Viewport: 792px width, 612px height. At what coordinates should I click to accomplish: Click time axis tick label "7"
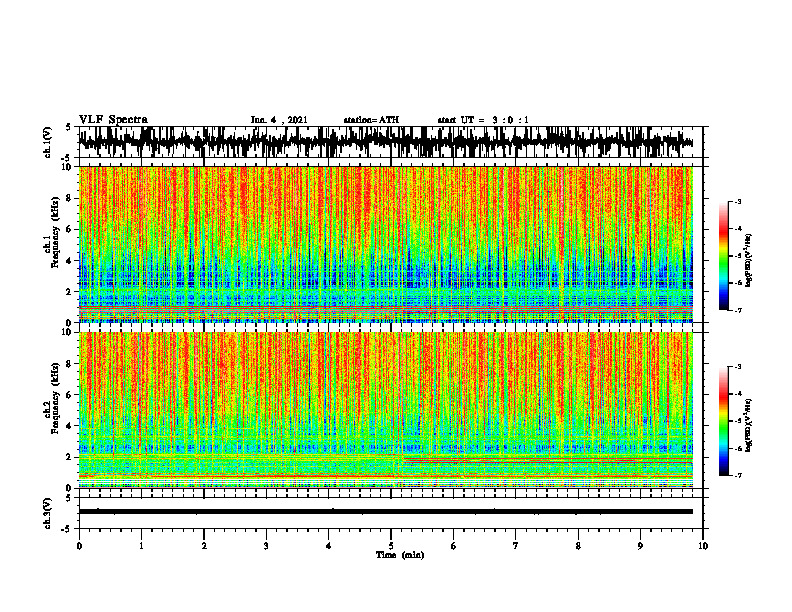coord(516,546)
